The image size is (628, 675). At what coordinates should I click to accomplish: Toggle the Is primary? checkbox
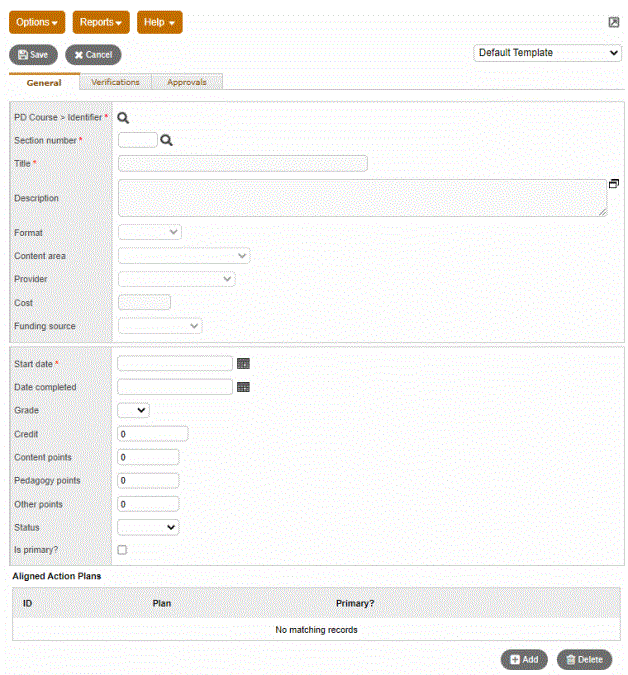[122, 550]
